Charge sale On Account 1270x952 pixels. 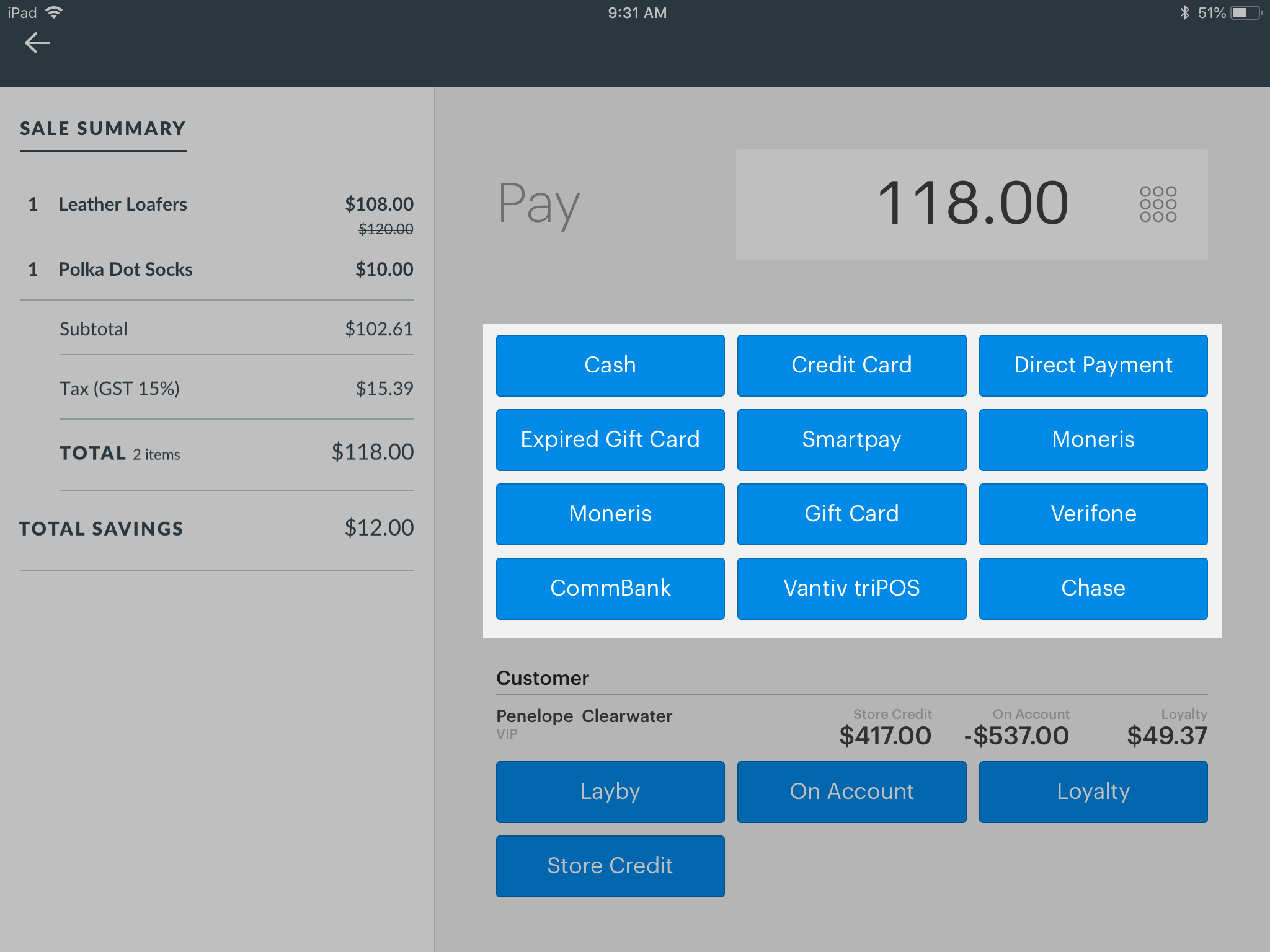click(x=851, y=791)
